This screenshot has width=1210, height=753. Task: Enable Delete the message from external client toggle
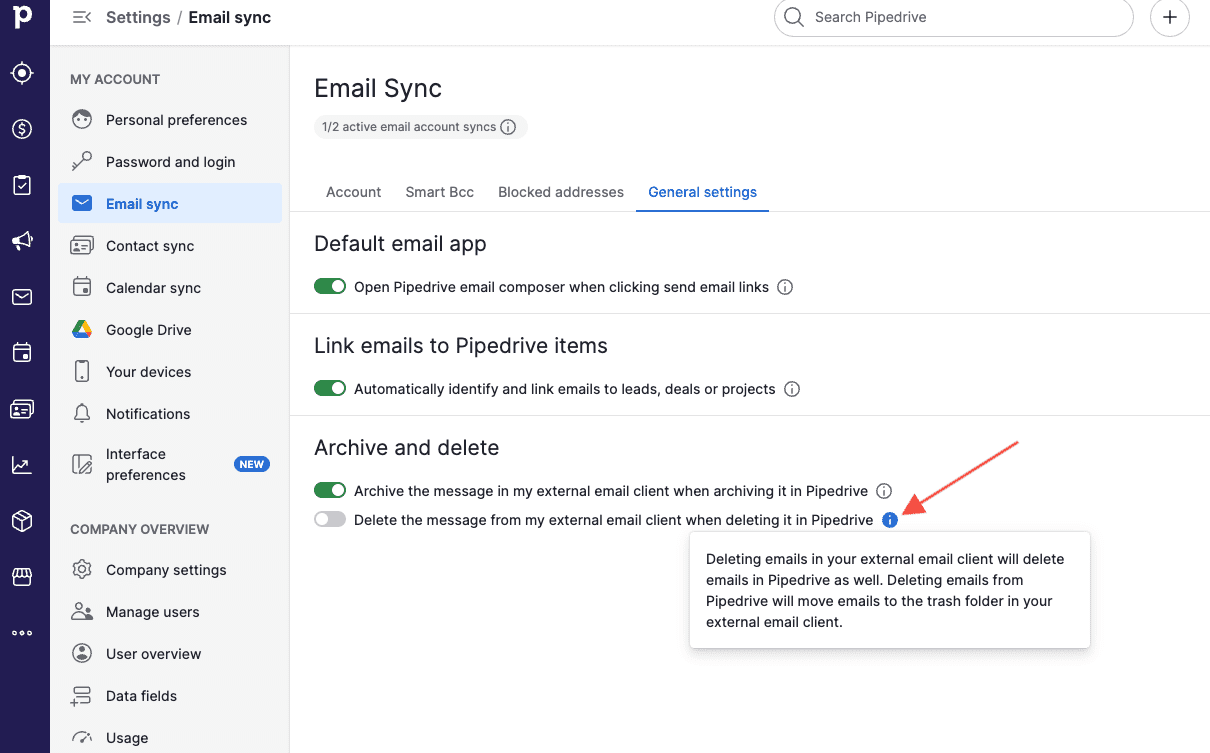pyautogui.click(x=330, y=520)
